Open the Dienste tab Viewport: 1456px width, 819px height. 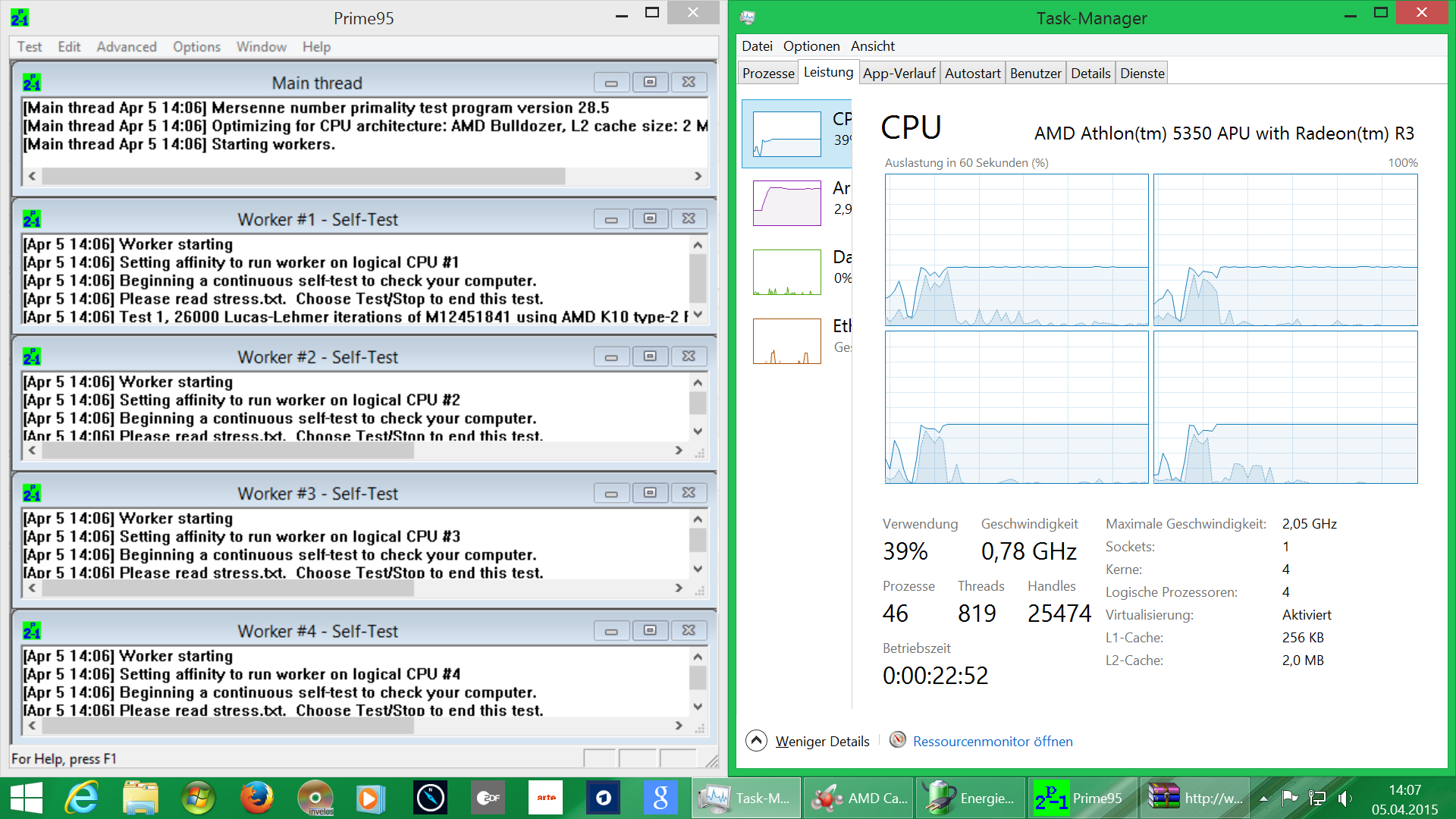click(1141, 74)
